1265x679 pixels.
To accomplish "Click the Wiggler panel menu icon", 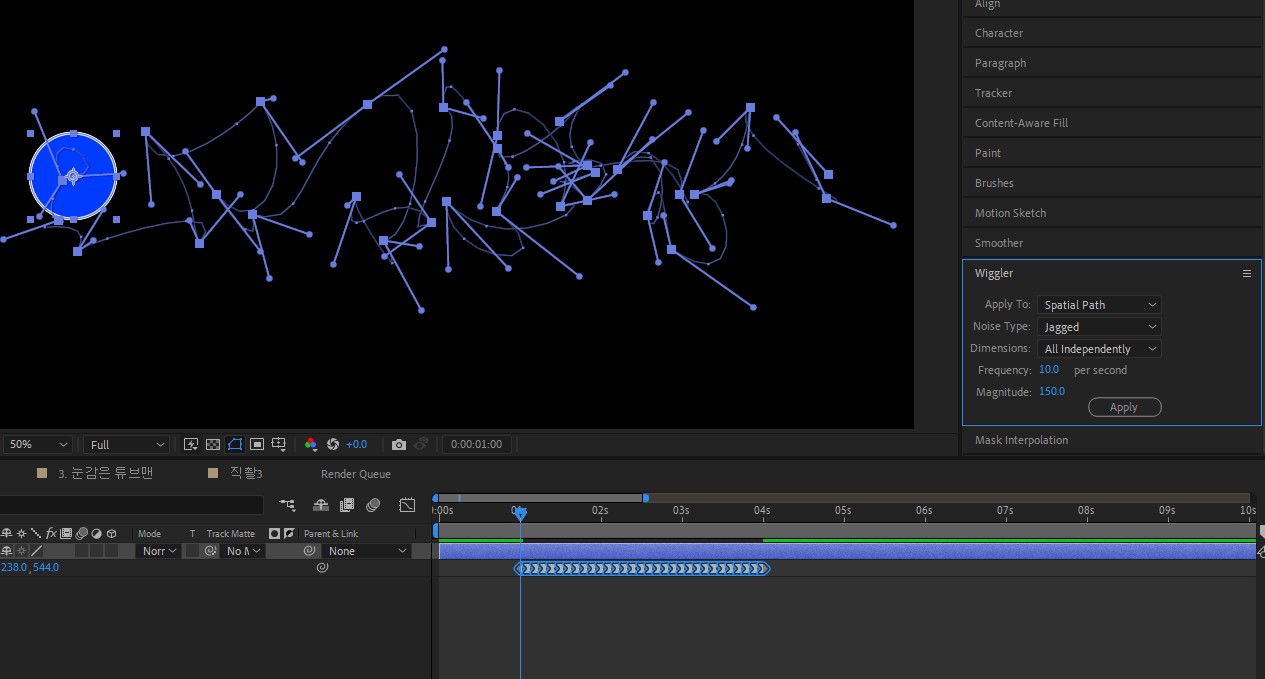I will click(x=1247, y=273).
